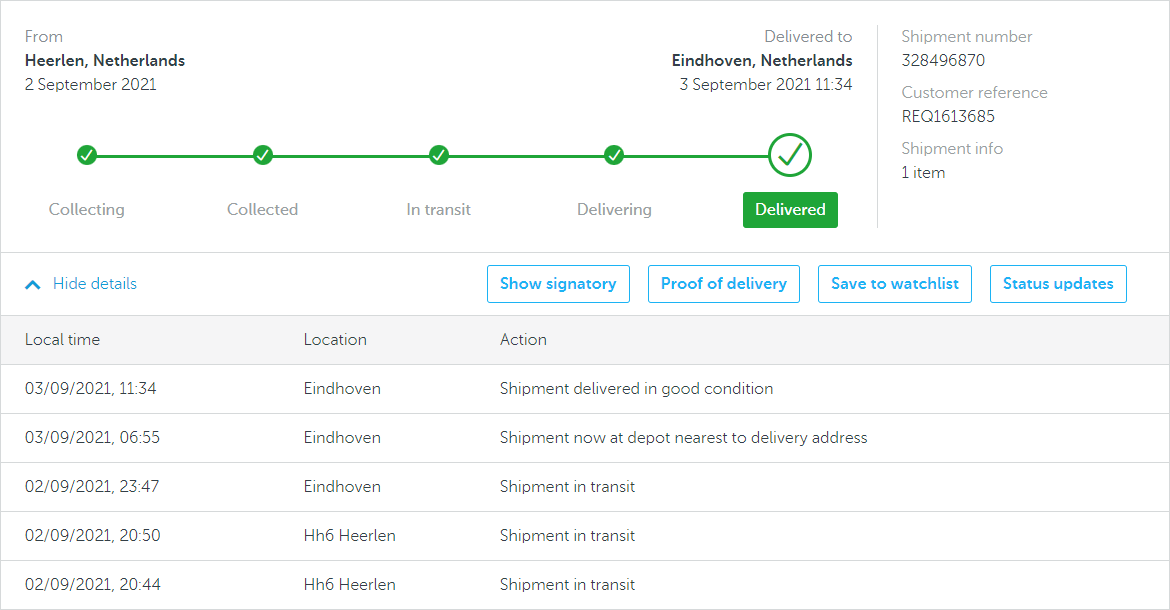The image size is (1170, 610).
Task: Click the Action column header
Action: tap(523, 340)
